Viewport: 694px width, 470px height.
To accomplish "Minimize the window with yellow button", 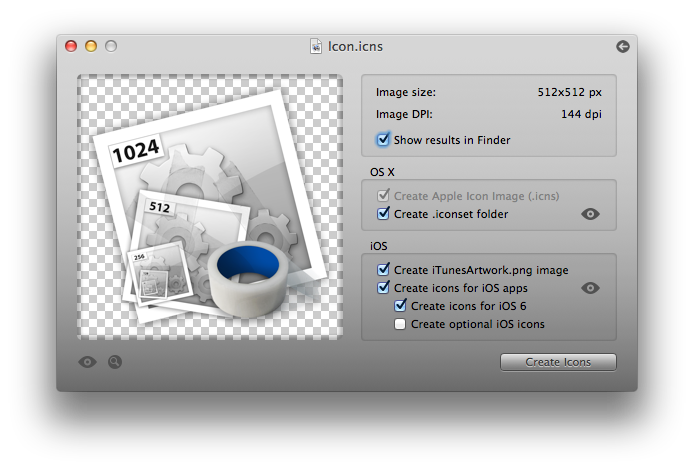I will tap(91, 46).
